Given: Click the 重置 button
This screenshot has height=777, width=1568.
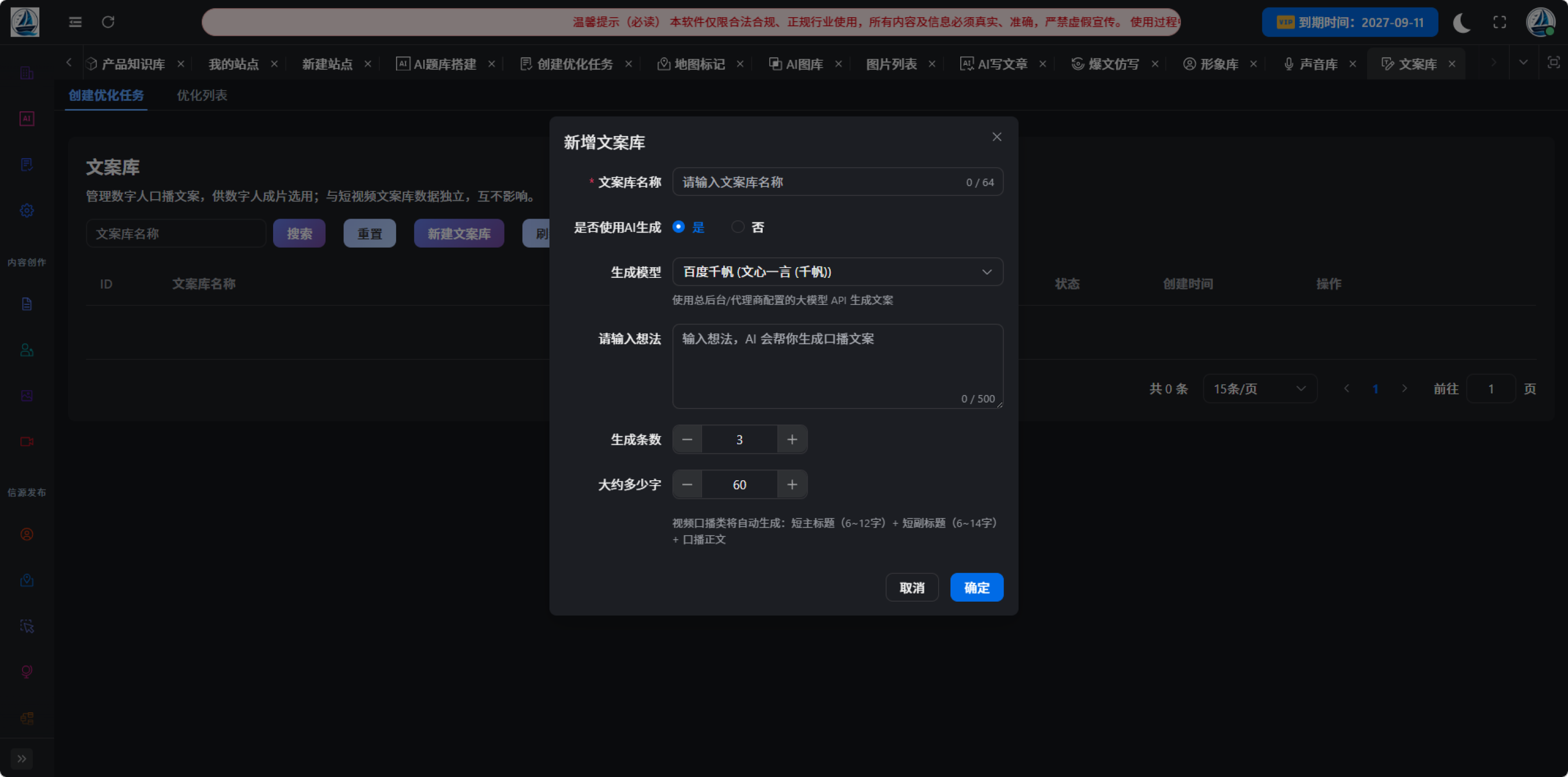Looking at the screenshot, I should [370, 234].
